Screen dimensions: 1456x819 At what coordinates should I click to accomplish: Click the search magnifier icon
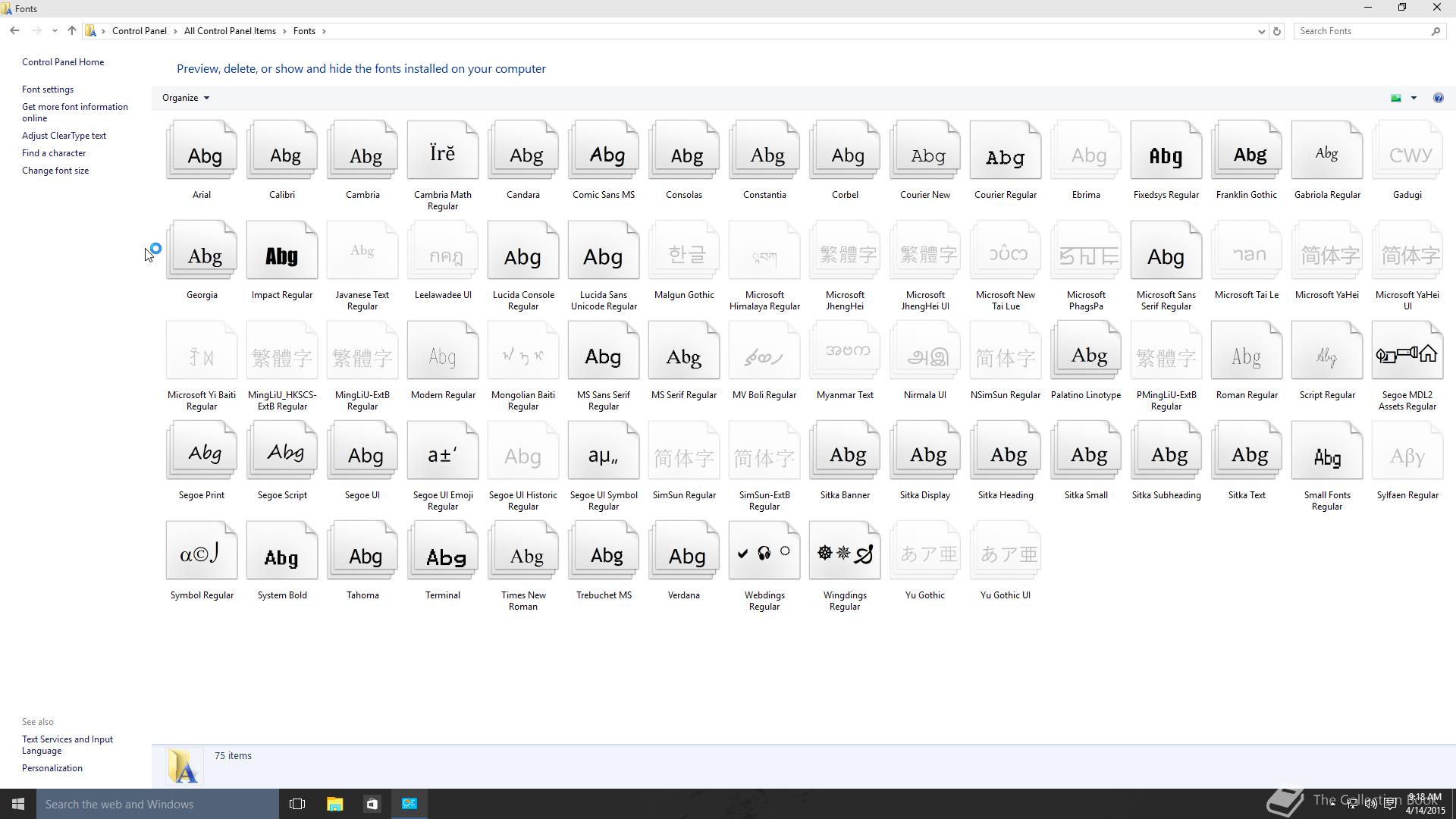coord(1436,31)
